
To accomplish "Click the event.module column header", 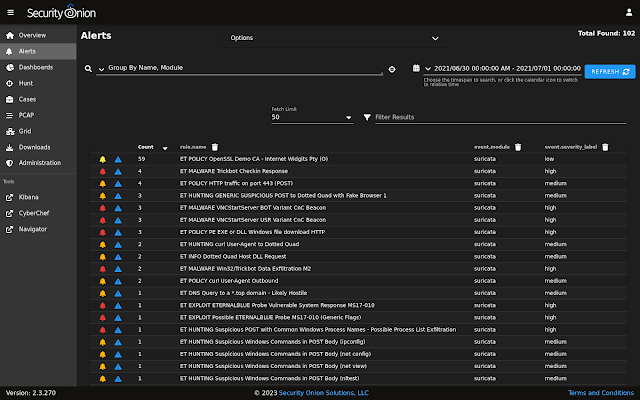I will coord(492,147).
